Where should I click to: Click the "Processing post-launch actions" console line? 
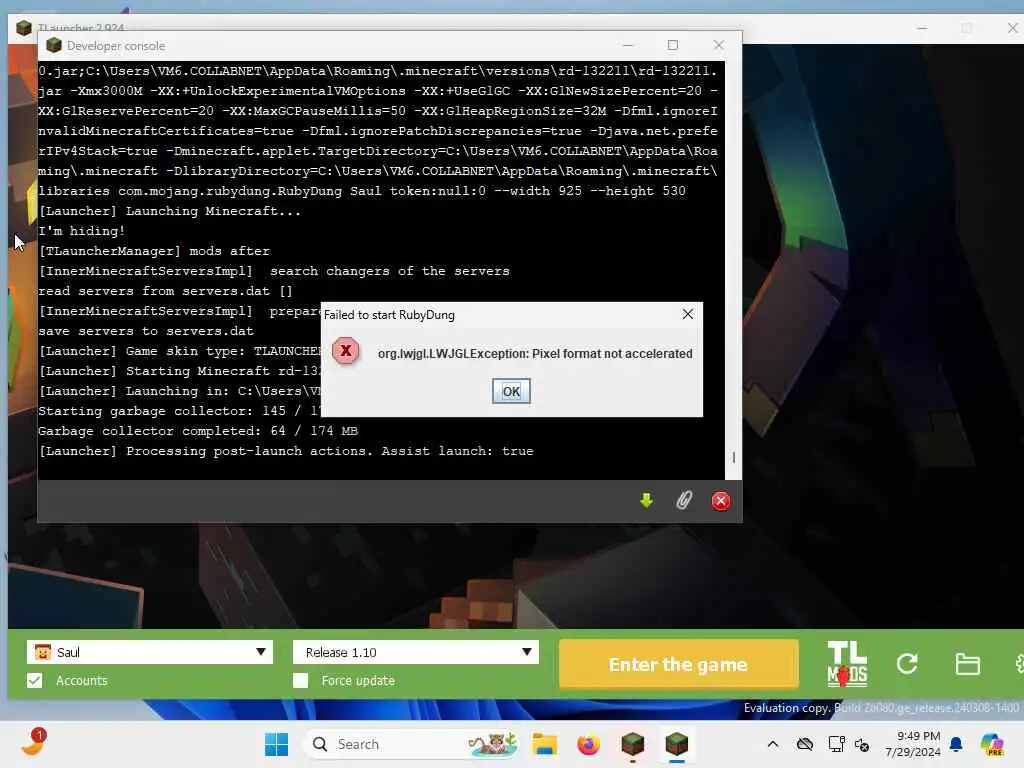(x=285, y=451)
